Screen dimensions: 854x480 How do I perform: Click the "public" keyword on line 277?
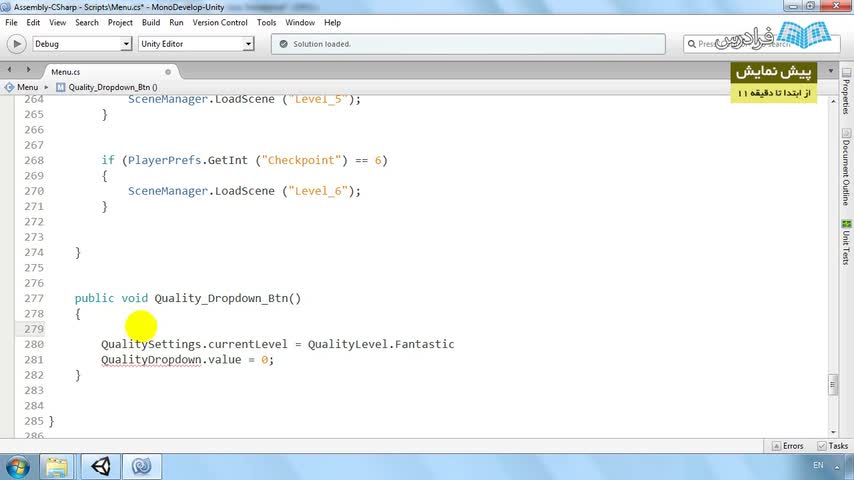coord(94,299)
